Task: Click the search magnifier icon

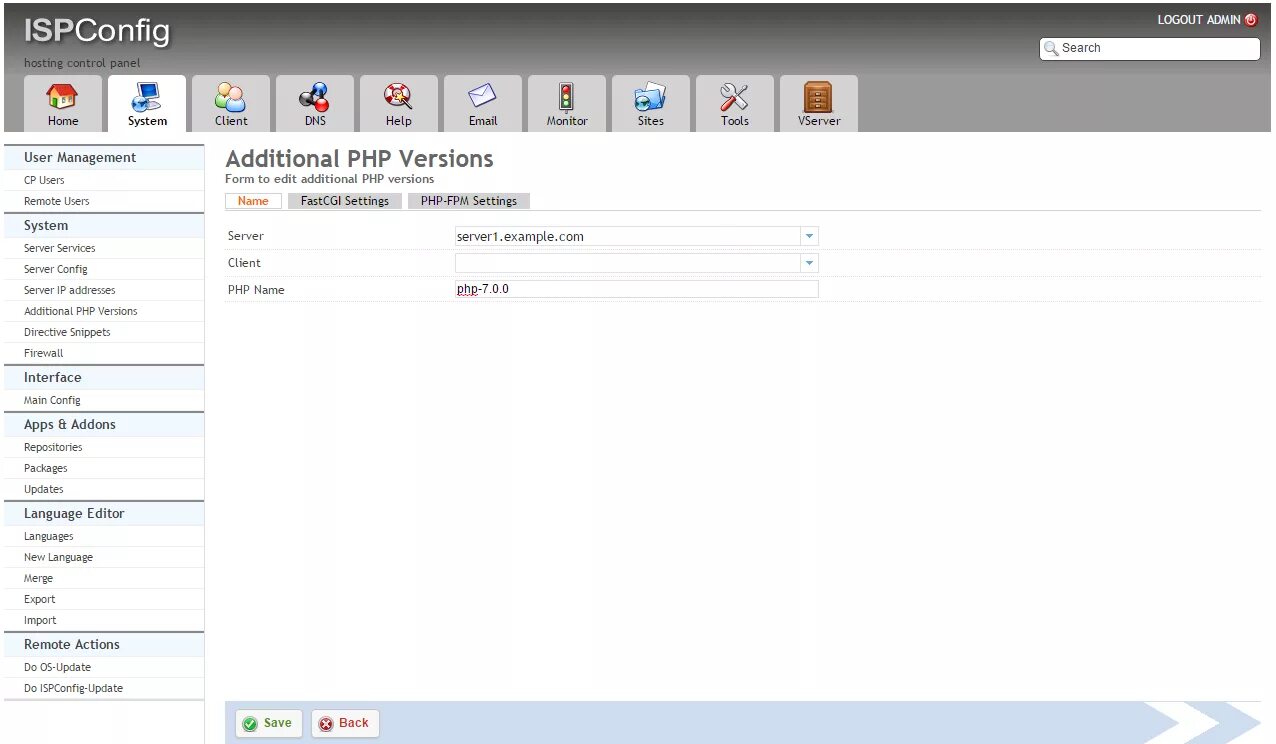Action: point(1051,48)
